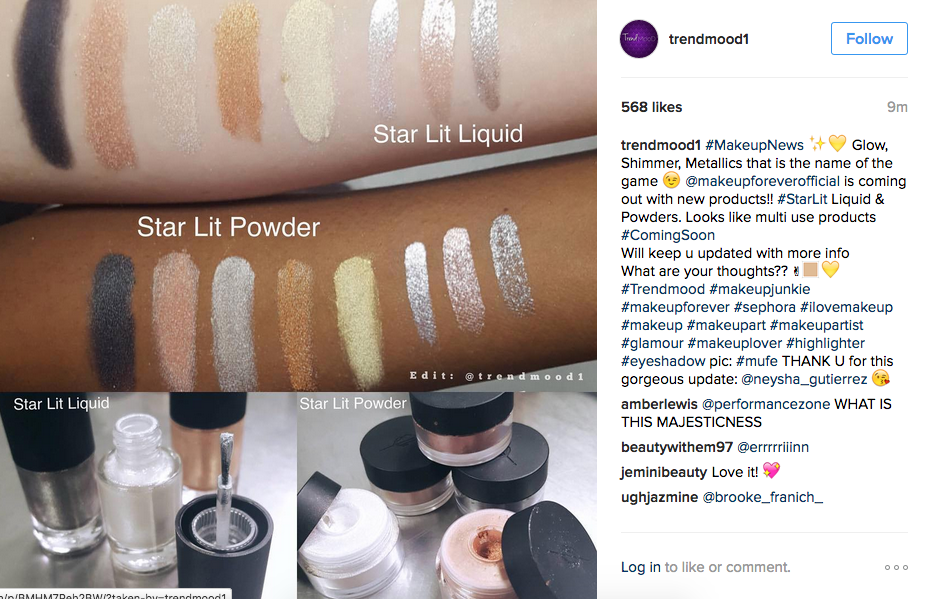Open beautywithem97 commenter profile
The width and height of the screenshot is (929, 599).
click(x=677, y=447)
